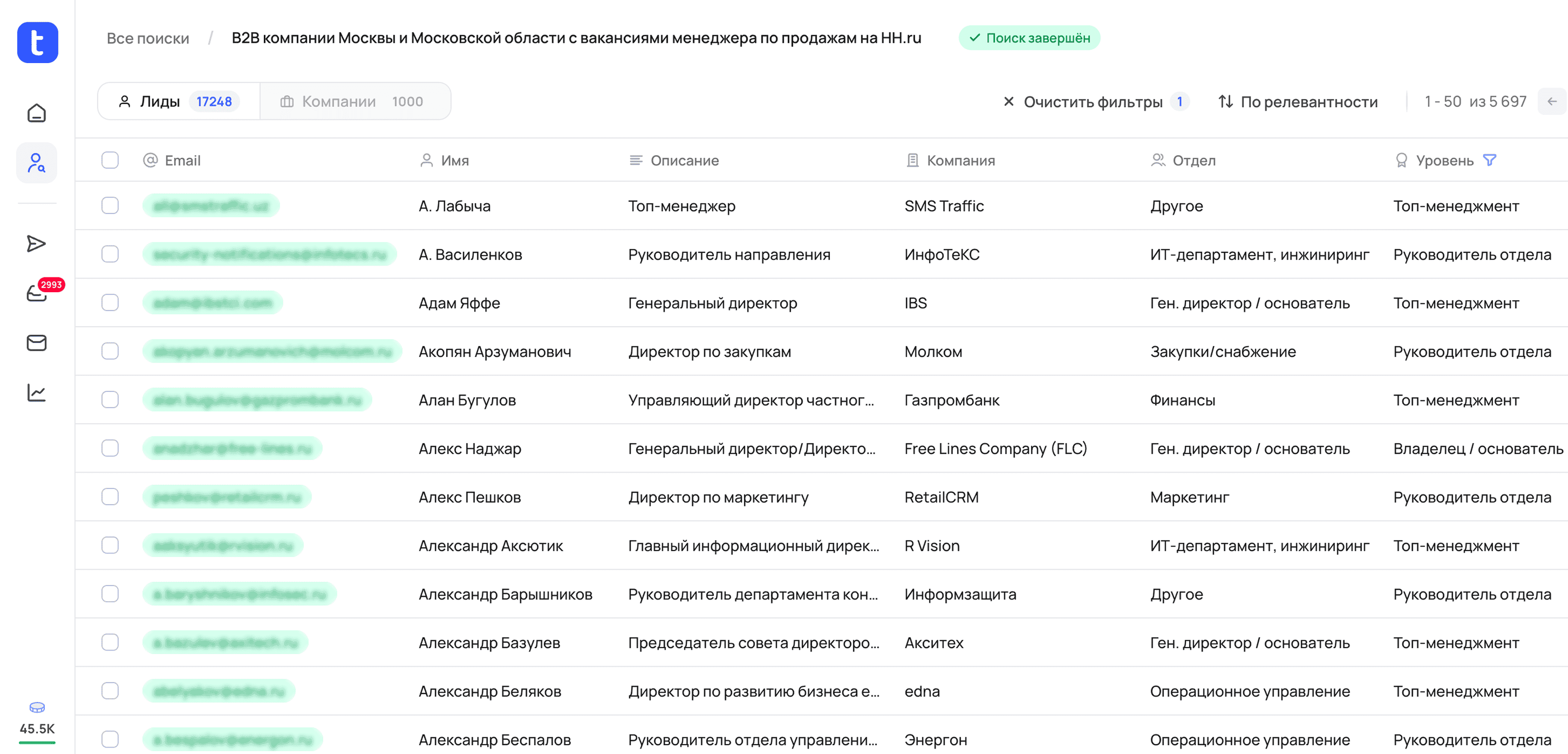Click company ИнфоТеКС

942,254
